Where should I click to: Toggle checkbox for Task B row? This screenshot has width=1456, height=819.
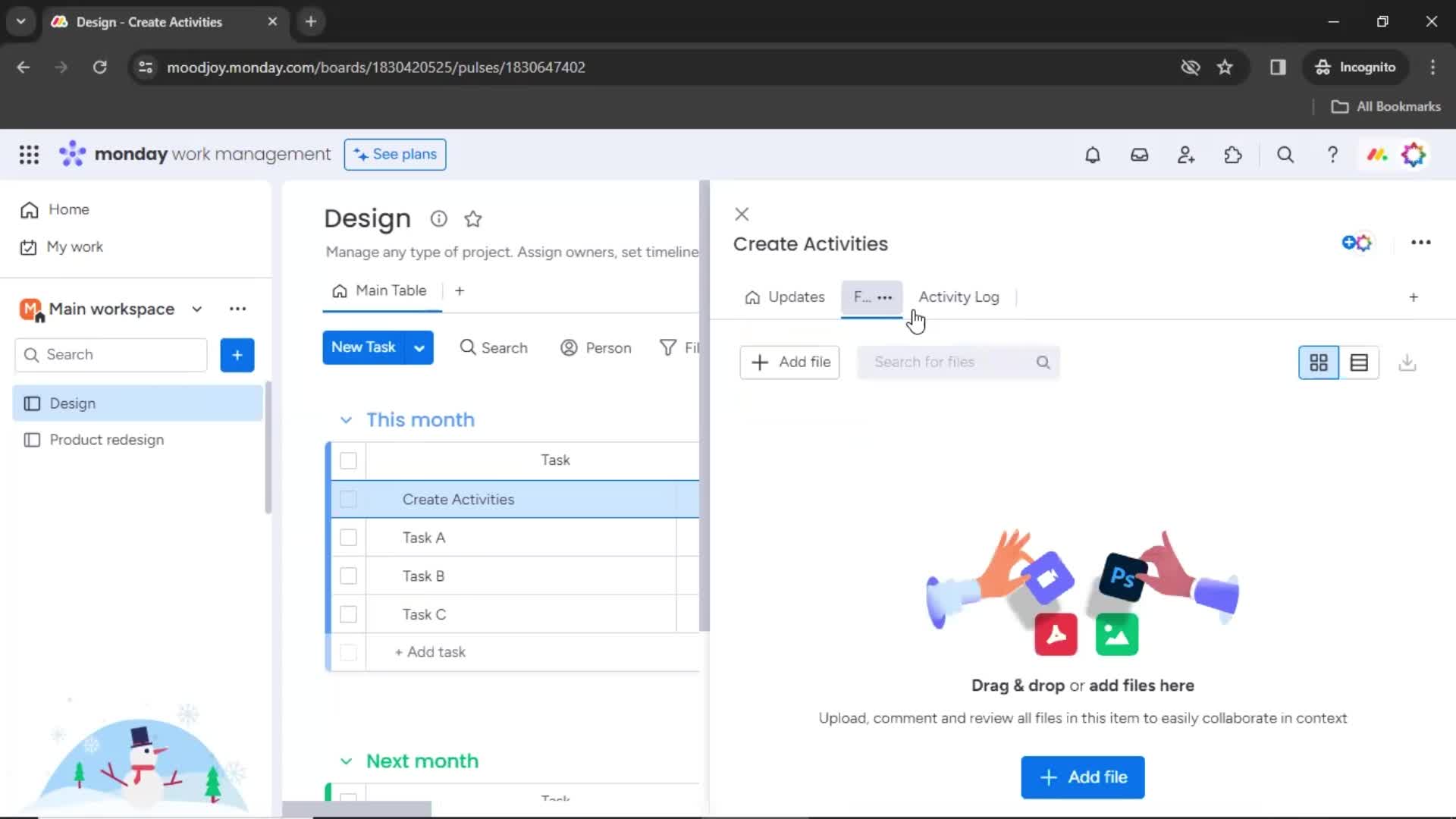click(x=349, y=575)
